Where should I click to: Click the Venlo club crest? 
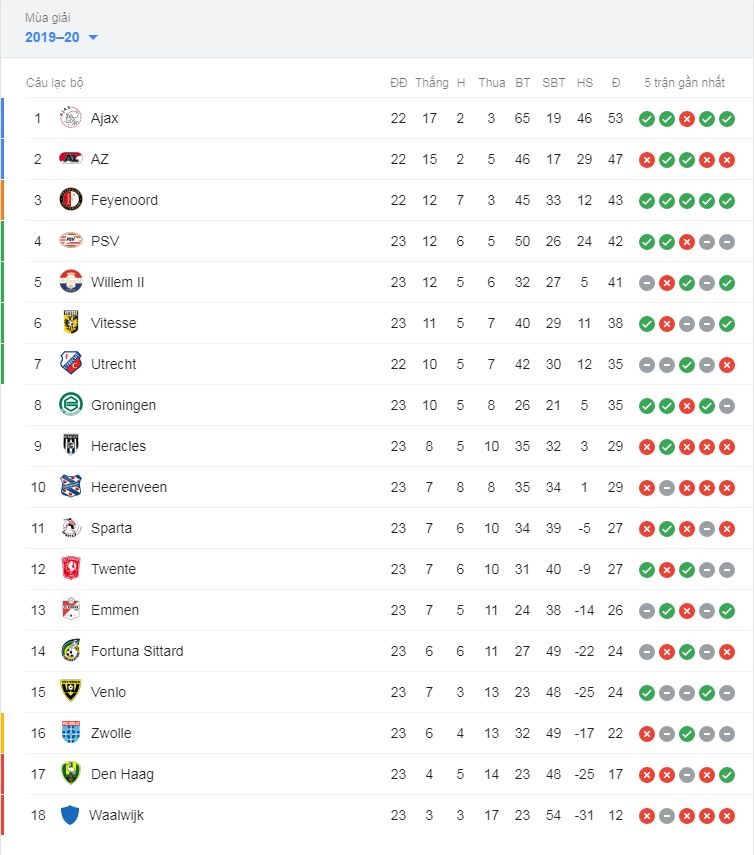click(70, 691)
